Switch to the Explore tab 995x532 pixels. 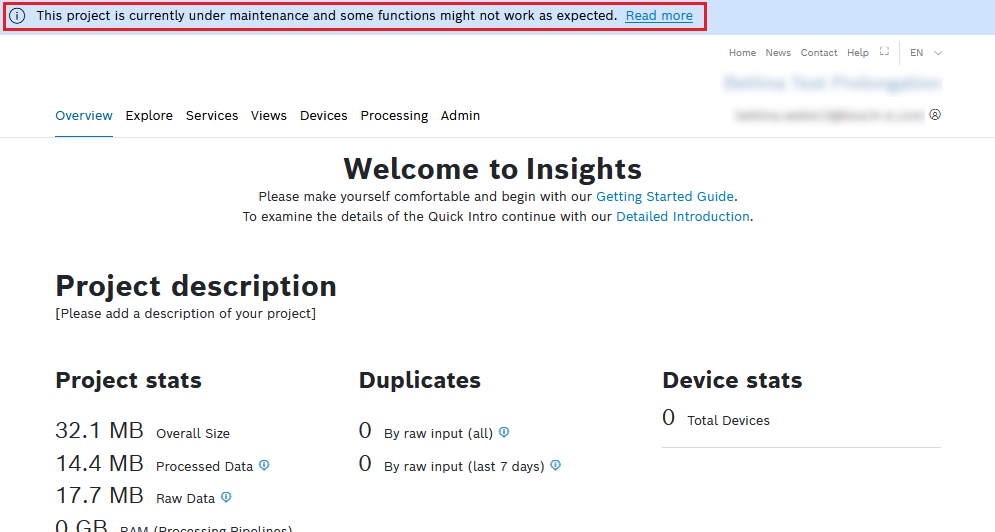tap(149, 116)
